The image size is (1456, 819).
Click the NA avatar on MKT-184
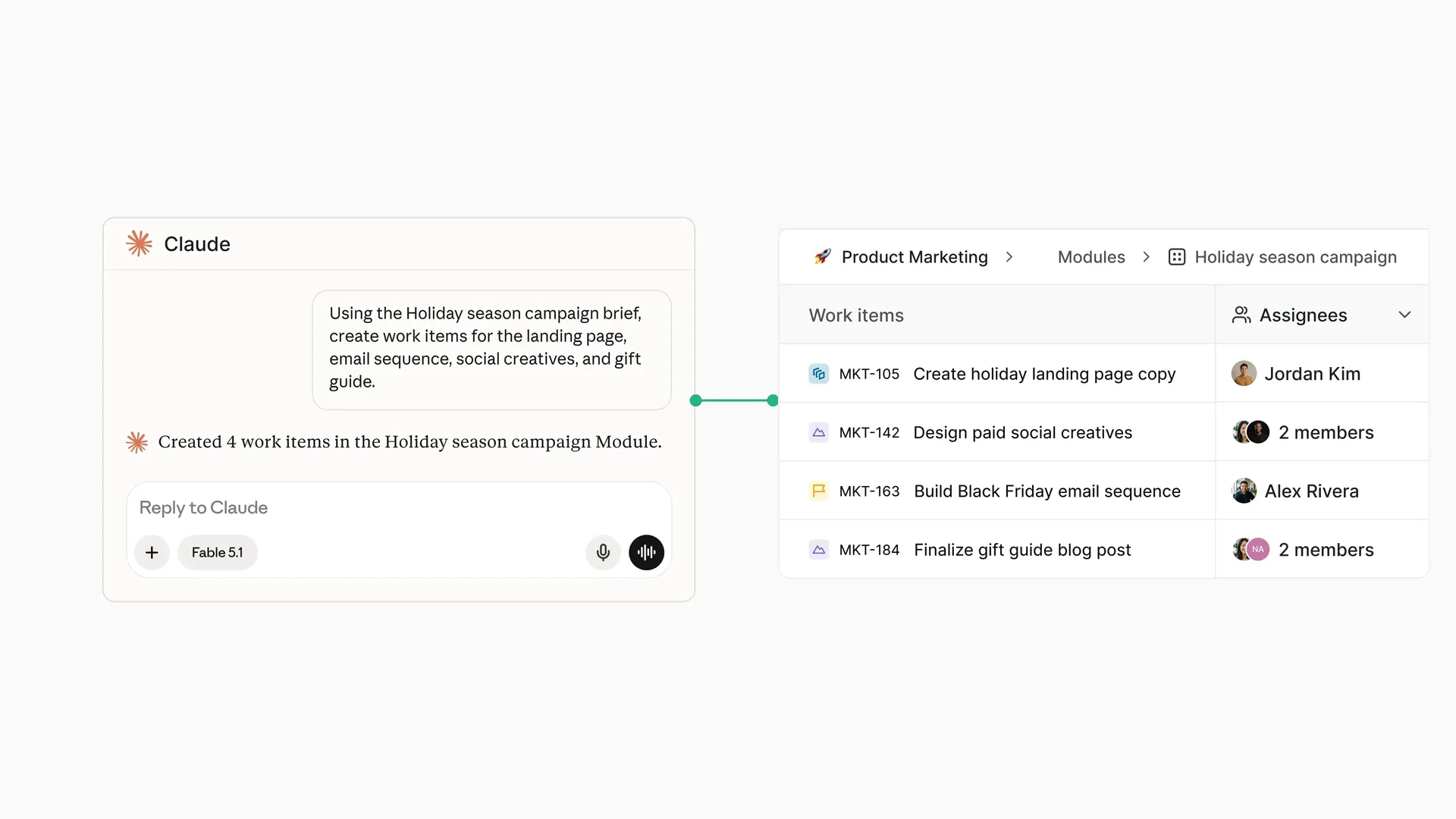(1258, 549)
